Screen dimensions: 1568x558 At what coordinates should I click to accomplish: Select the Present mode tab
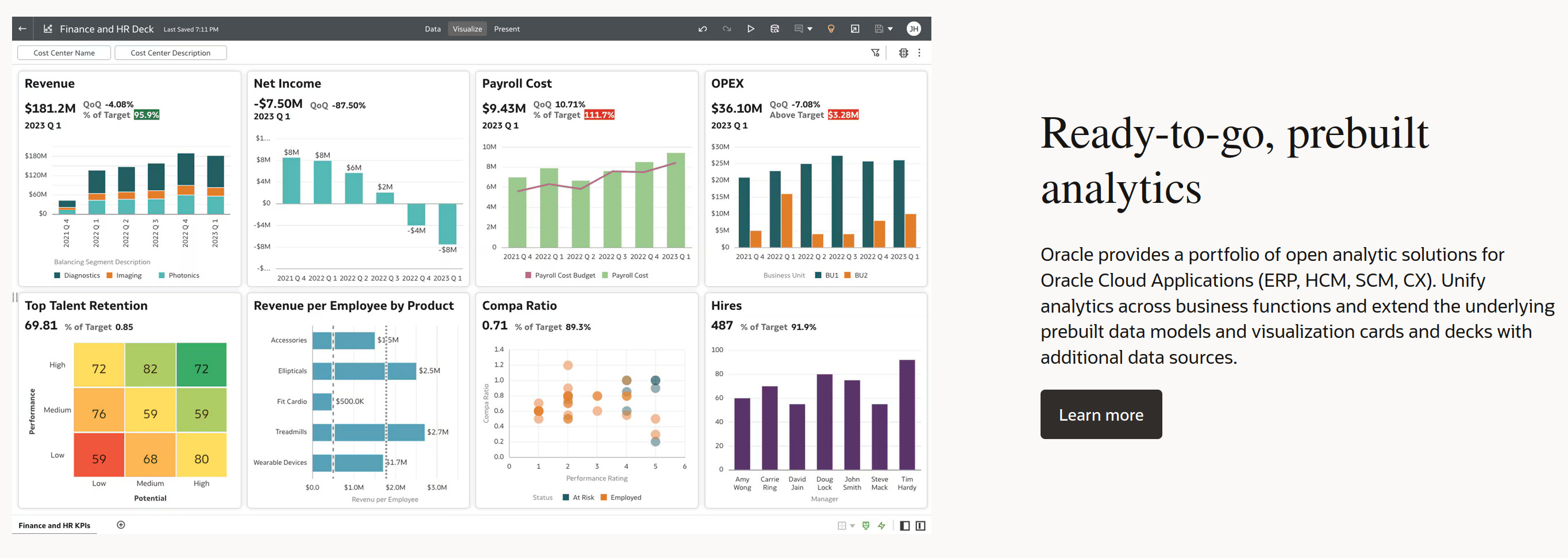(x=506, y=29)
